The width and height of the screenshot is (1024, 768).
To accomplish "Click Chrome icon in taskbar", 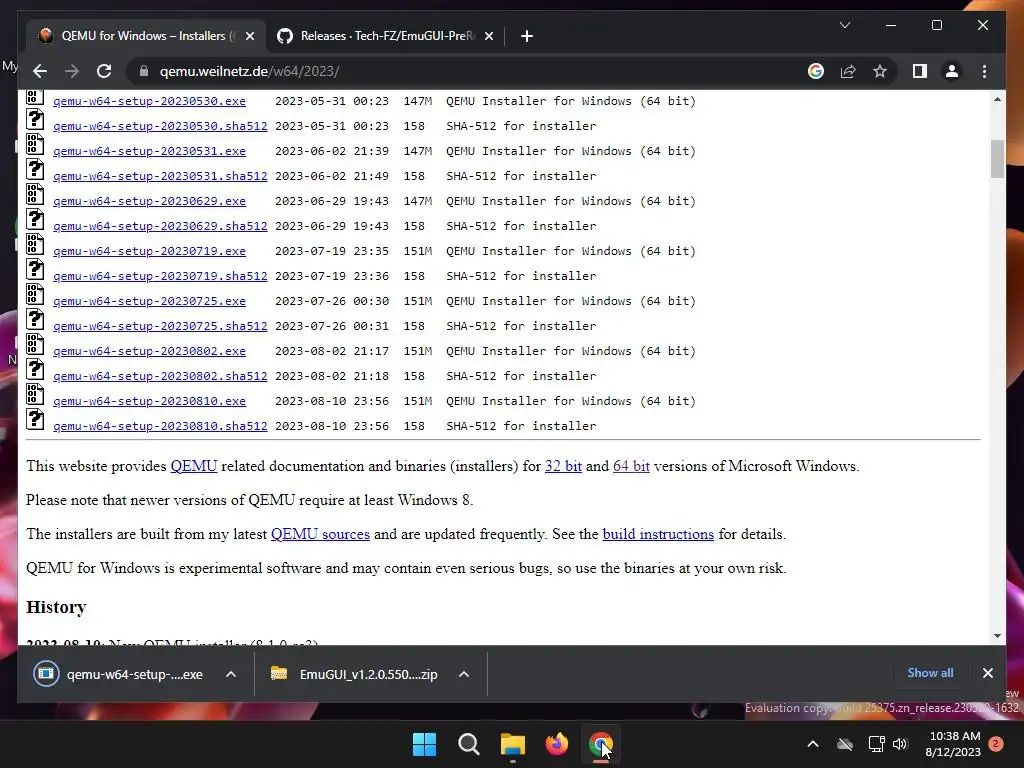I will click(x=600, y=744).
